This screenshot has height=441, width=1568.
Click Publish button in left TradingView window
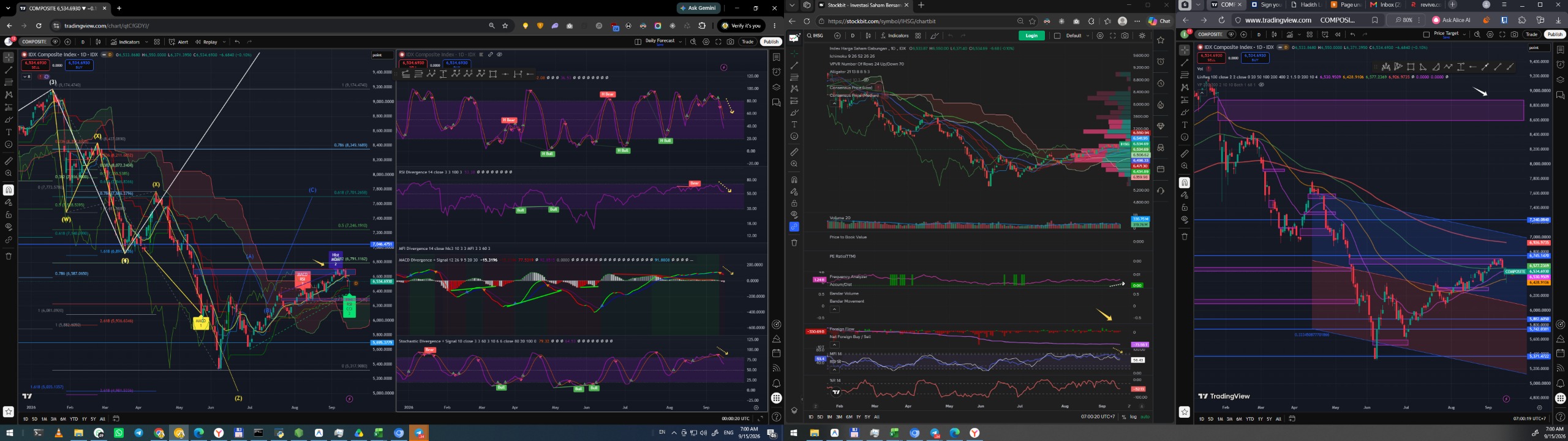pyautogui.click(x=771, y=42)
